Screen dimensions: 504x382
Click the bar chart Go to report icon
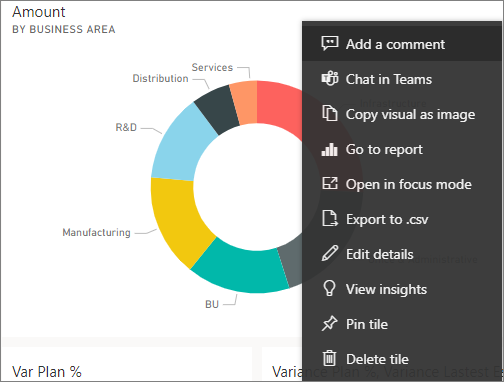330,149
